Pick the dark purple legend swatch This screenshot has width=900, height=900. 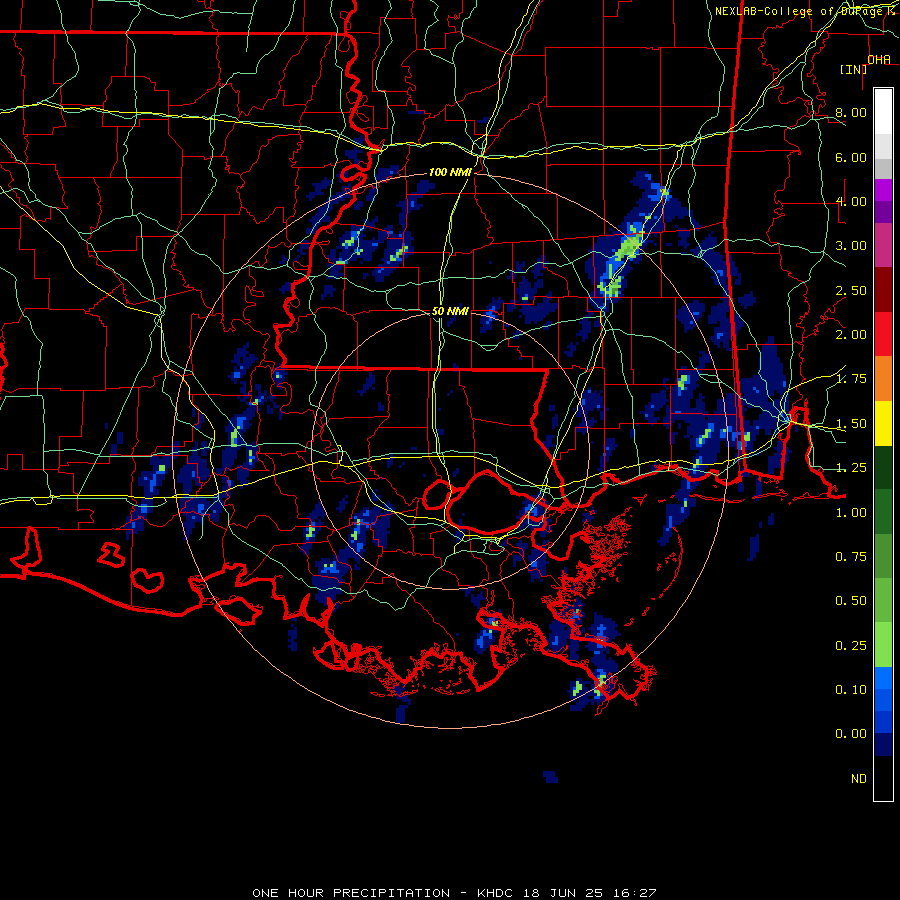coord(883,212)
